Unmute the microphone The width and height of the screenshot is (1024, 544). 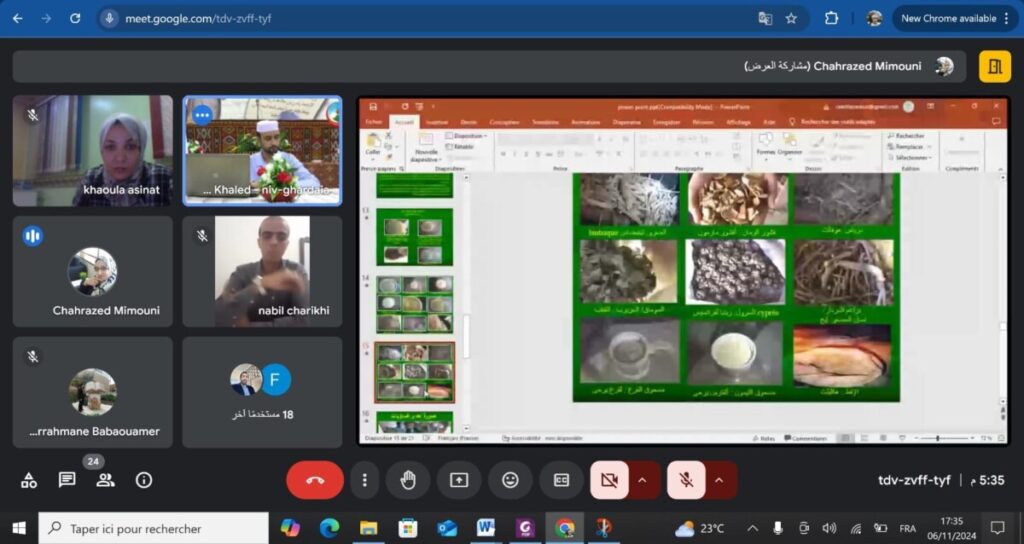[x=686, y=480]
